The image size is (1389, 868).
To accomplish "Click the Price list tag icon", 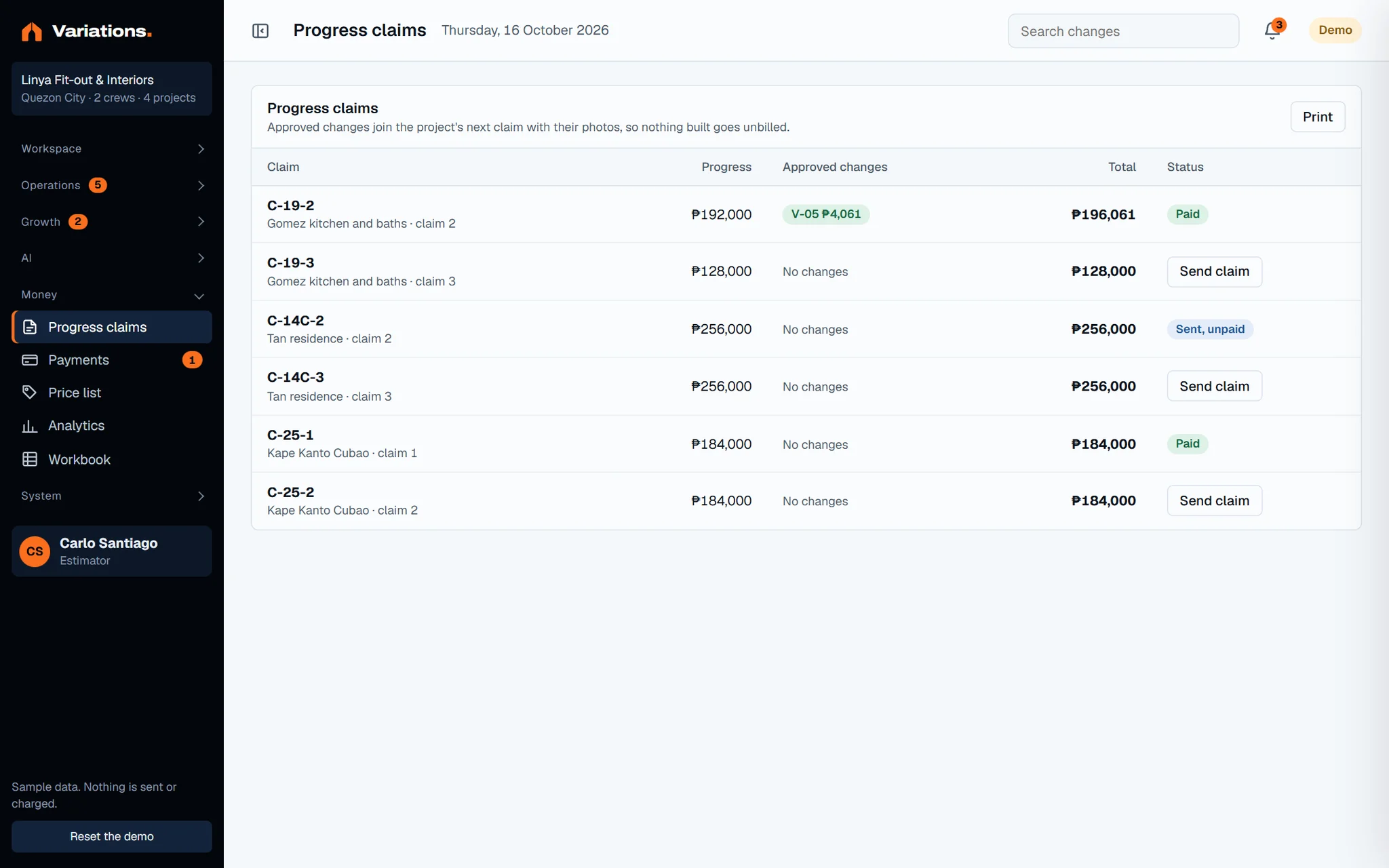I will (30, 393).
